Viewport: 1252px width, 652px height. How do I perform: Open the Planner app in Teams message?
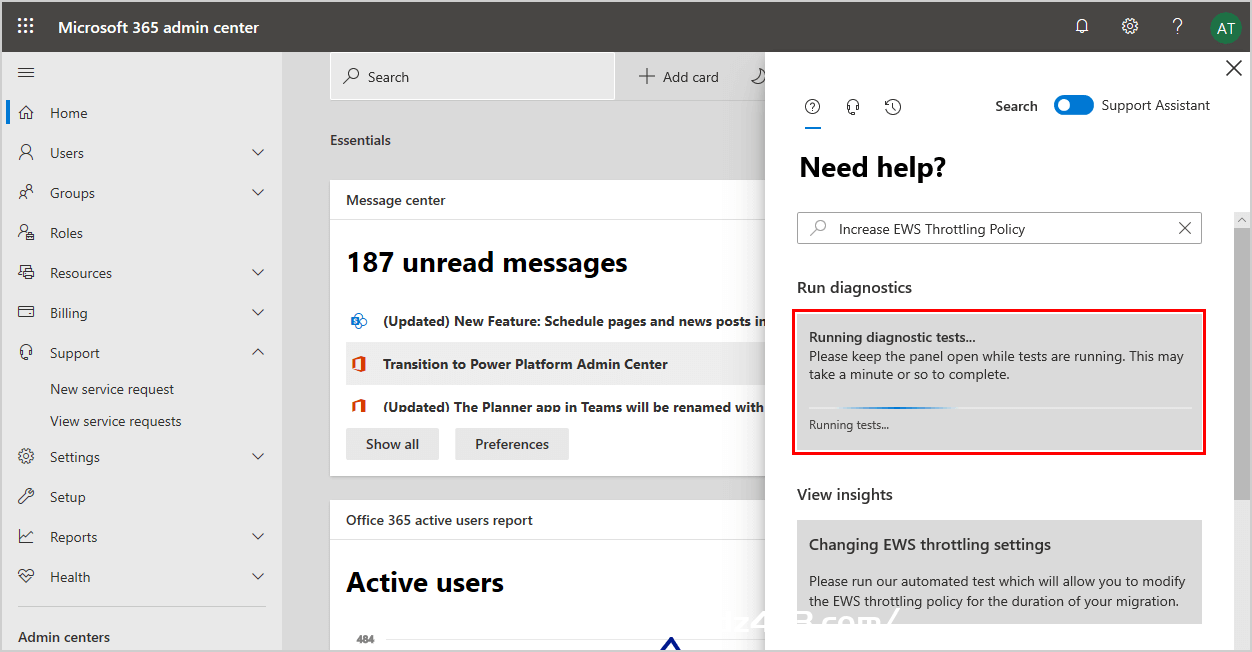tap(573, 407)
